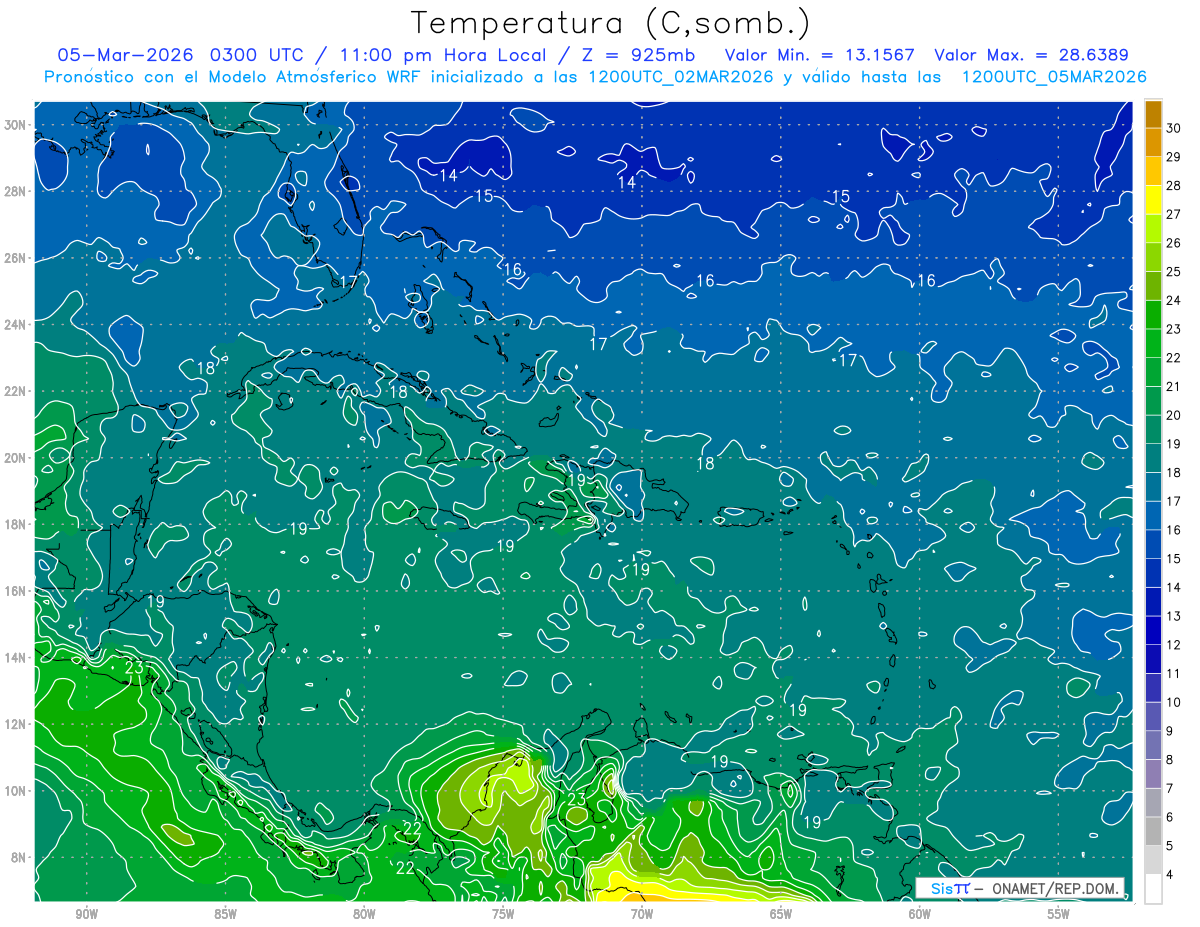Image resolution: width=1200 pixels, height=927 pixels.
Task: Click the latitude label "10N"
Action: click(16, 791)
